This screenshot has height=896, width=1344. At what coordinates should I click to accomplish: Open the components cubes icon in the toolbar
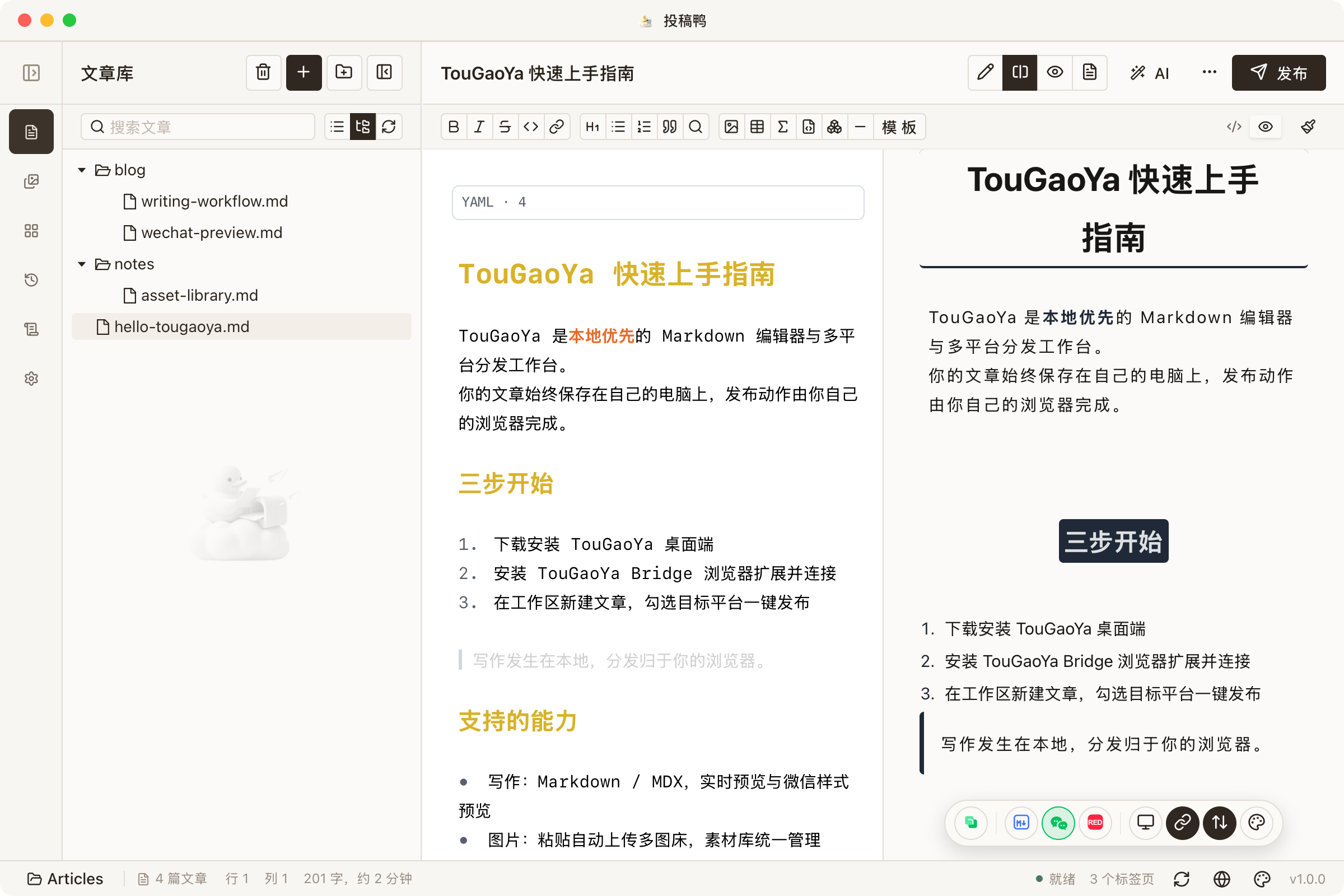[834, 127]
